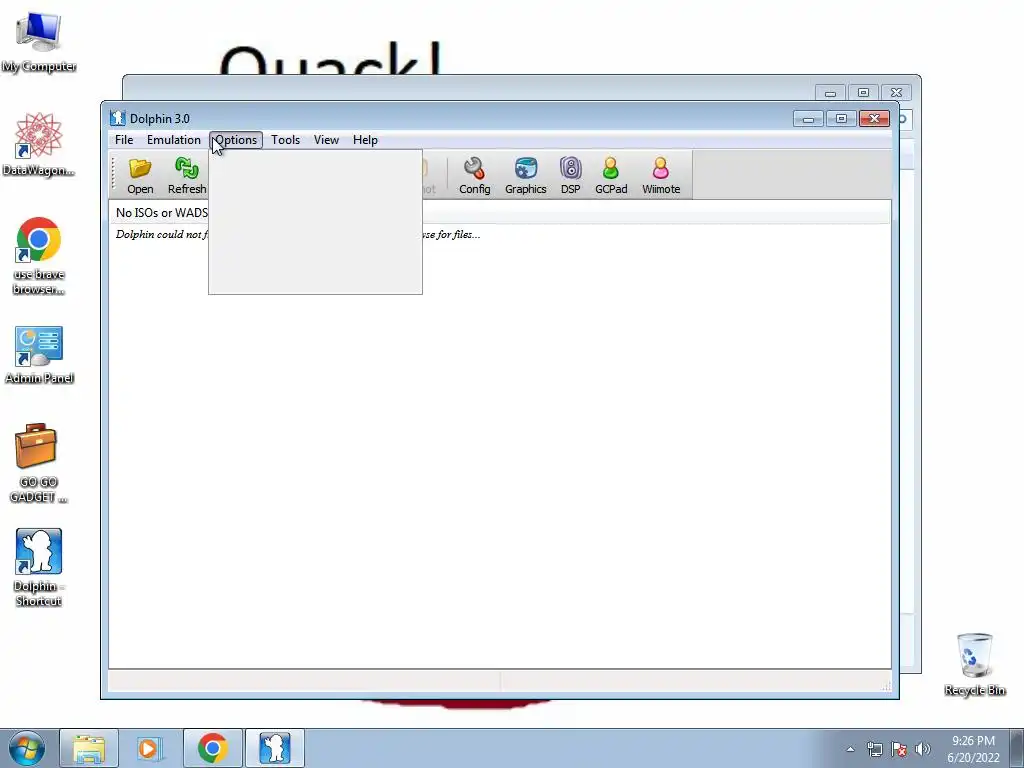Click the volume speaker tray icon
The image size is (1024, 768).
pyautogui.click(x=923, y=749)
